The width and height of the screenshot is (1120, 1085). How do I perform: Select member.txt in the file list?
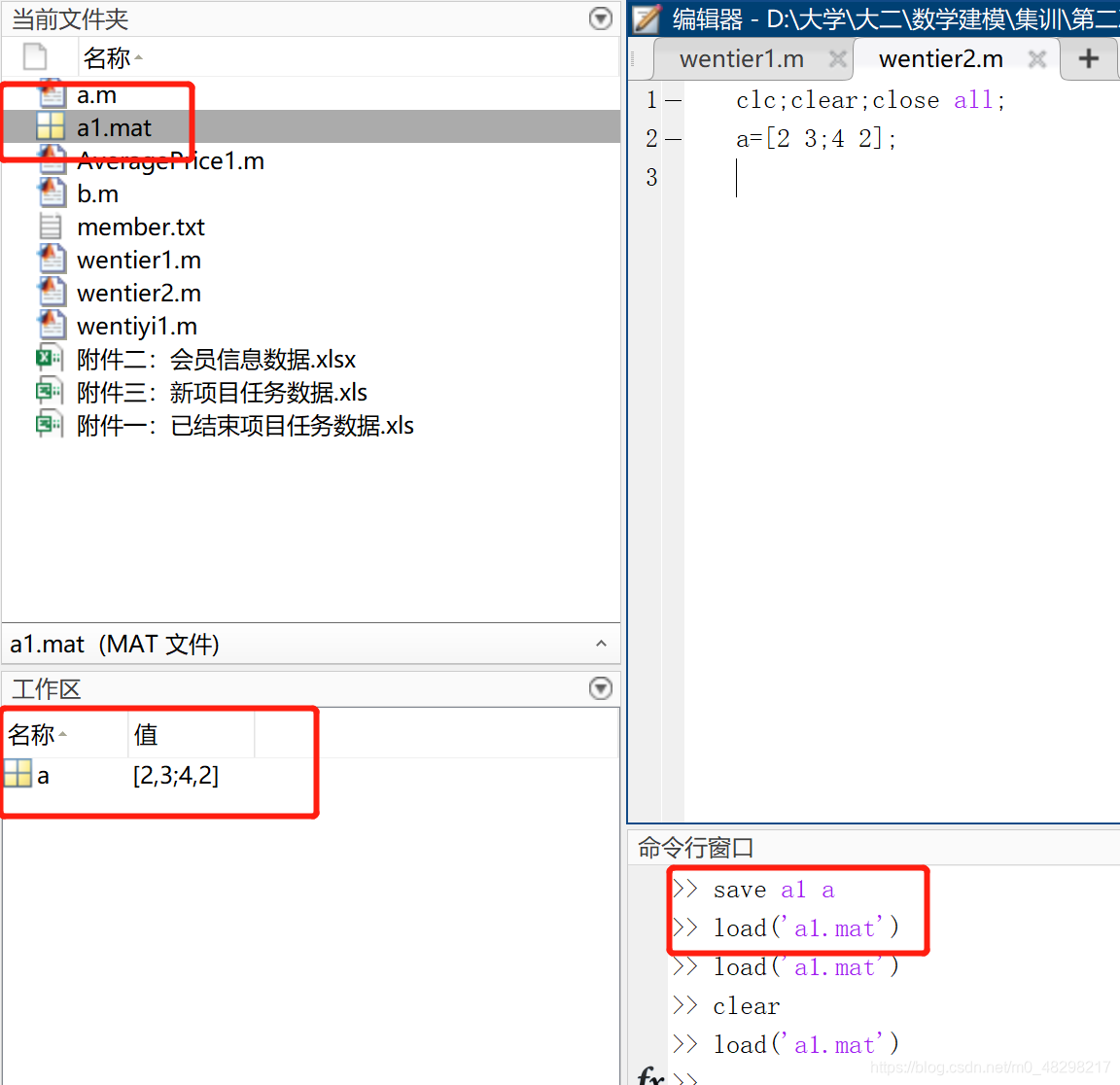[x=141, y=227]
